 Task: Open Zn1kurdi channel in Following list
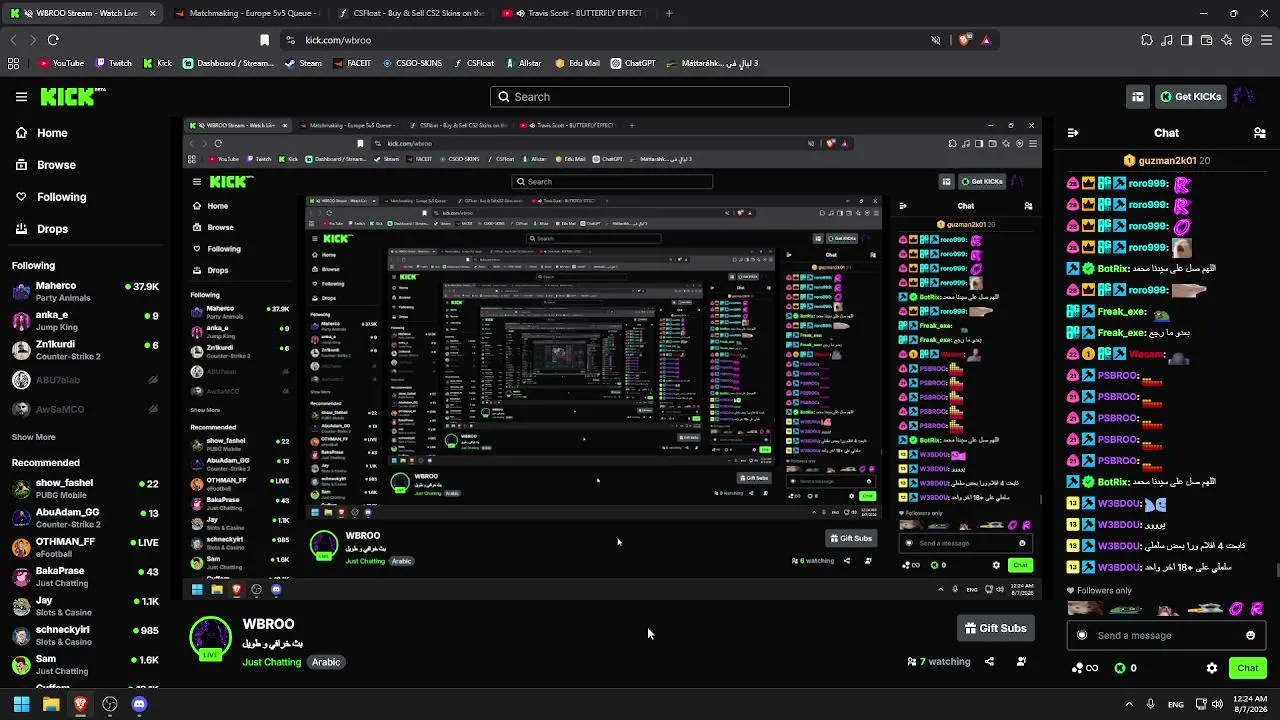[86, 350]
